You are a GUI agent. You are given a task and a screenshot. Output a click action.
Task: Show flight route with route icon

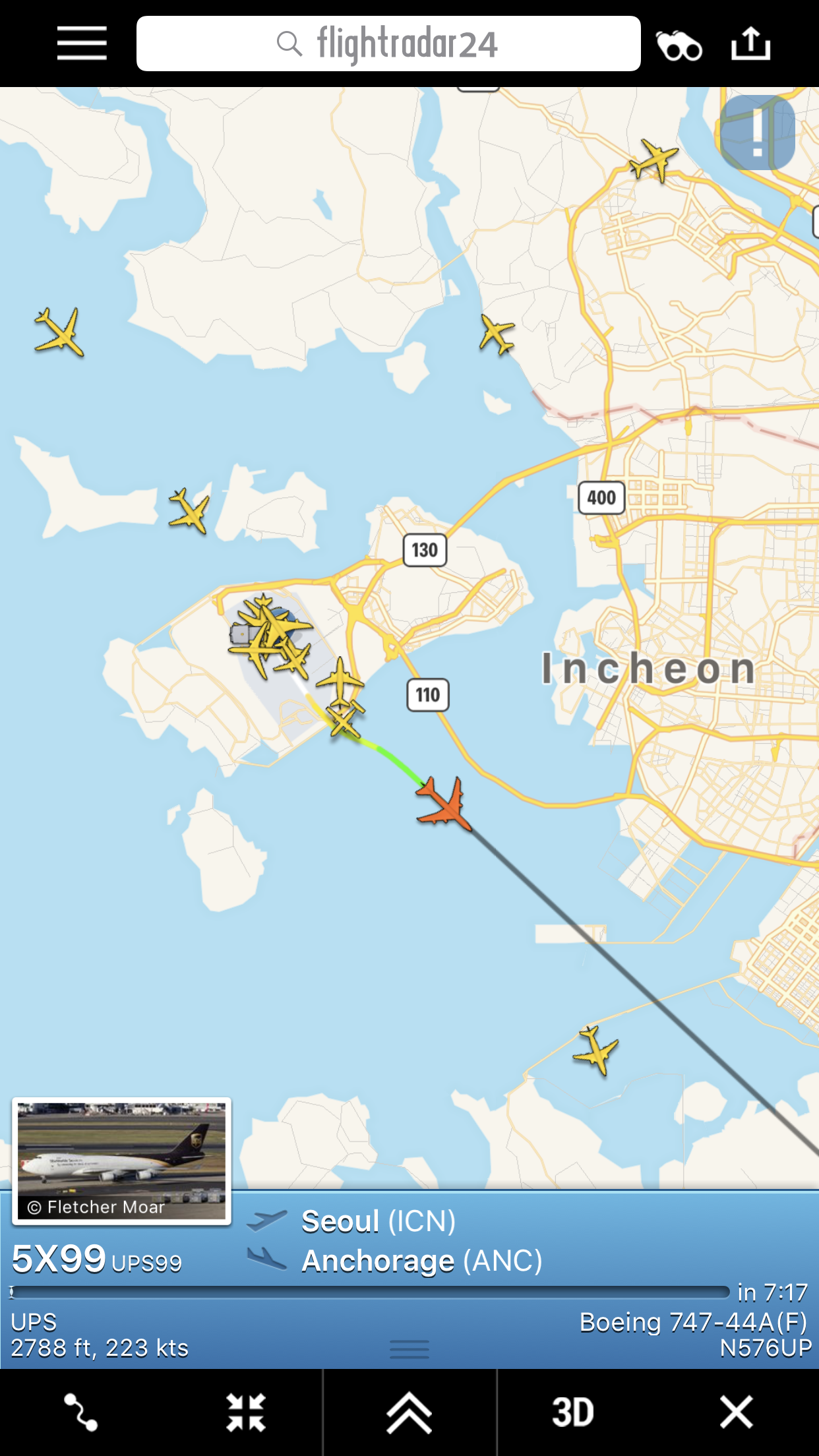pos(81,1412)
